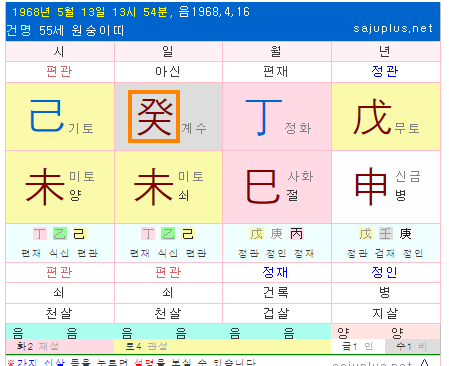Click the 년 column header
The image size is (449, 366).
[385, 51]
